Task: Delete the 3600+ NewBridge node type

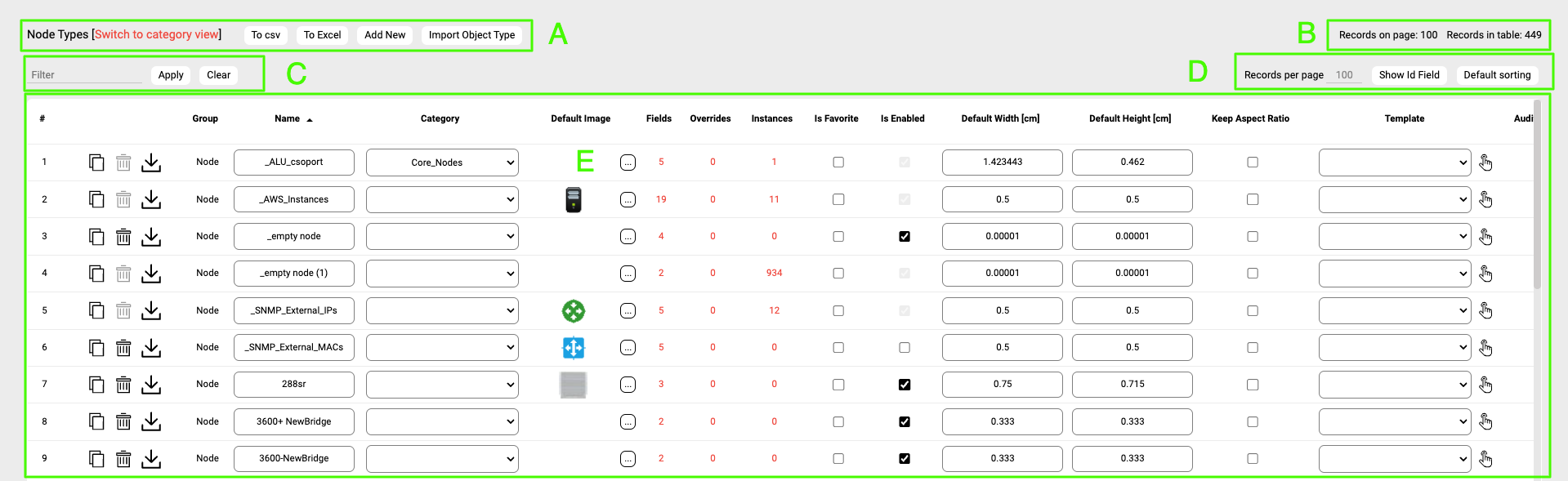Action: [123, 421]
